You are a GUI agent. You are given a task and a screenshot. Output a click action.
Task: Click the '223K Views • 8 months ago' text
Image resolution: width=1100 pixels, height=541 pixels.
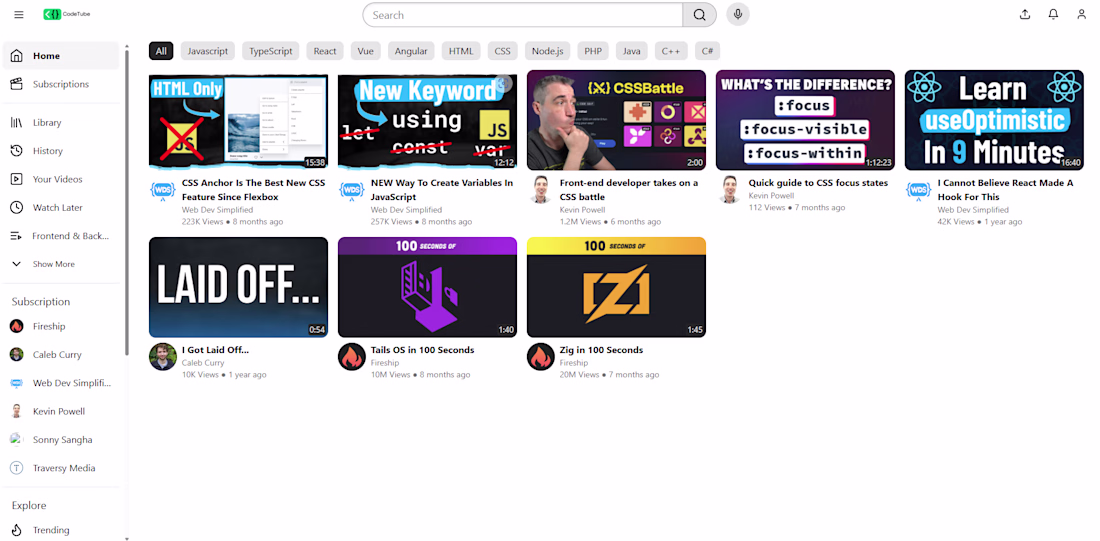pos(232,222)
